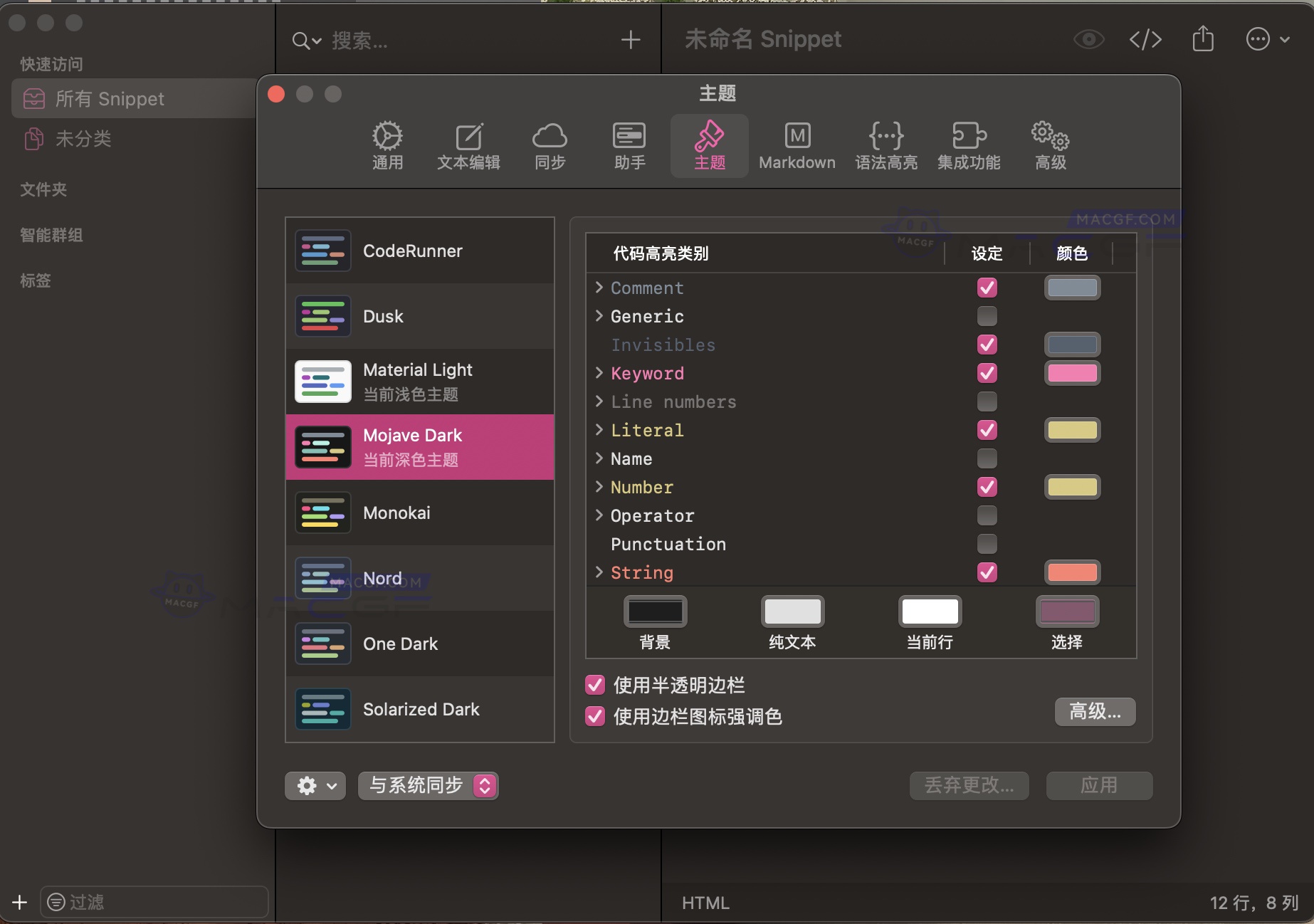Enable the Generic highlight checkbox
Screen dimensions: 1314x924
[x=987, y=316]
